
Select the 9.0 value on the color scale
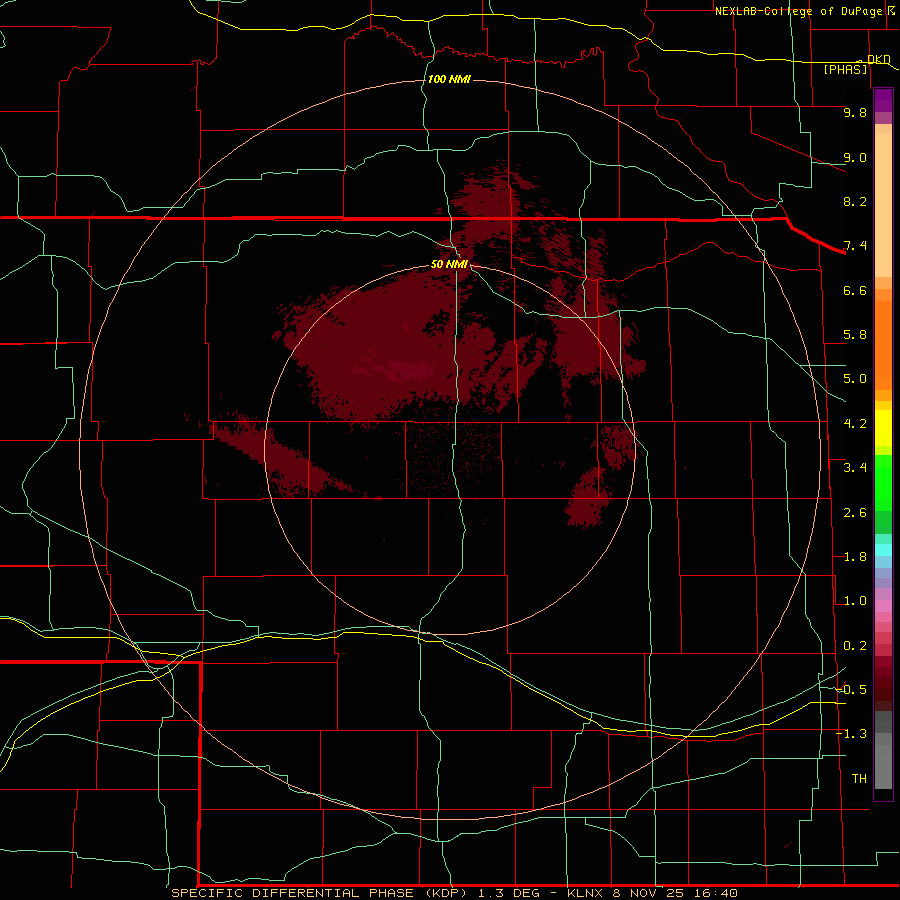click(855, 157)
